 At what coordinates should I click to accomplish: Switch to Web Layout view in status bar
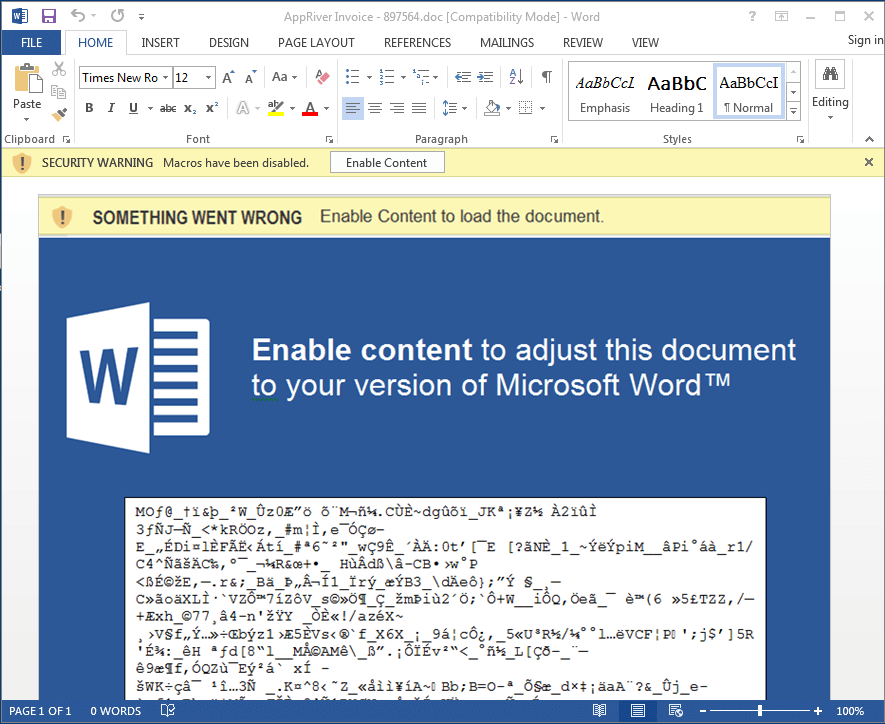pyautogui.click(x=675, y=710)
